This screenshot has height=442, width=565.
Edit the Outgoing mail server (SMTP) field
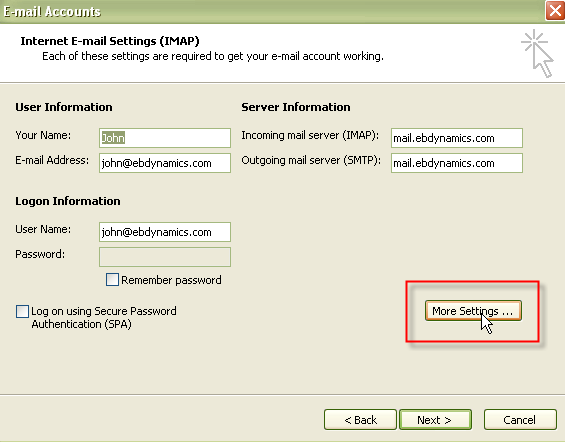(x=457, y=163)
